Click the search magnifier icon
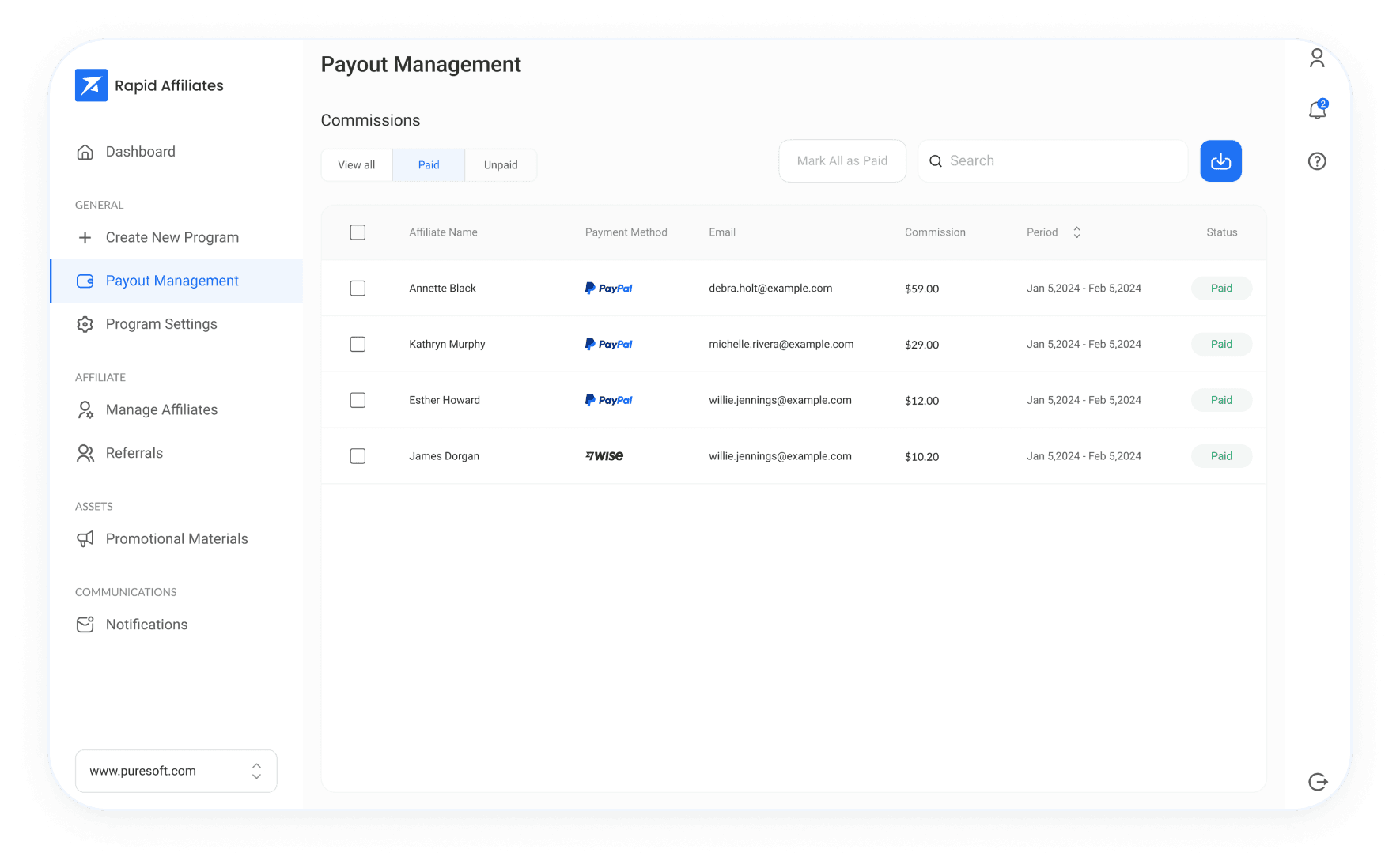The image size is (1400, 868). [x=936, y=161]
